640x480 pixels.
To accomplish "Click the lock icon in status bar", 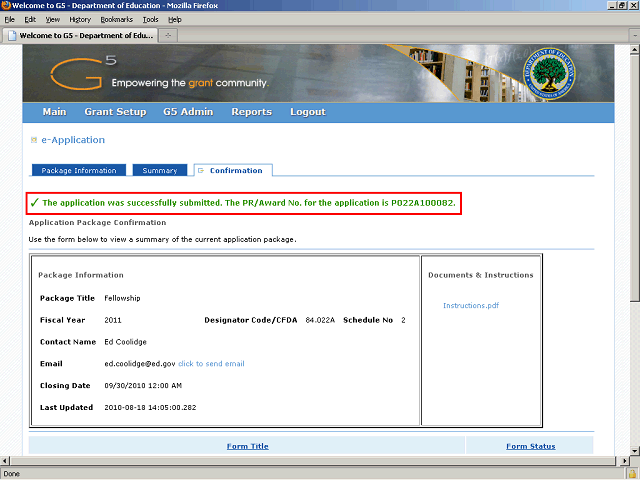I will 633,474.
